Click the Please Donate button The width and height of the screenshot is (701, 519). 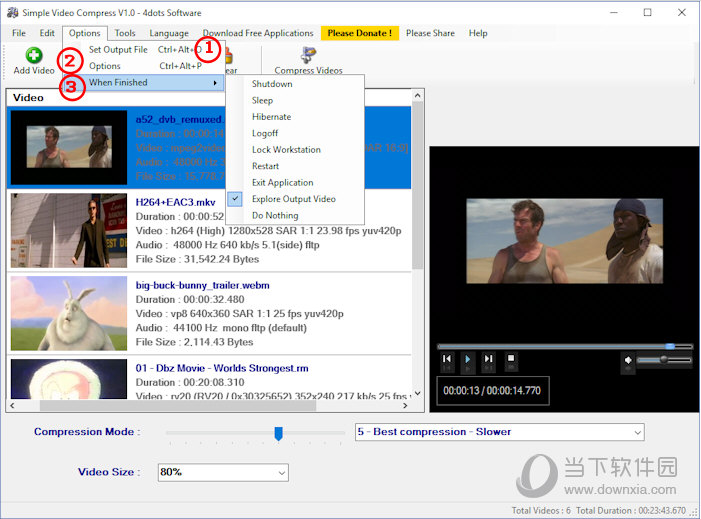tap(359, 33)
